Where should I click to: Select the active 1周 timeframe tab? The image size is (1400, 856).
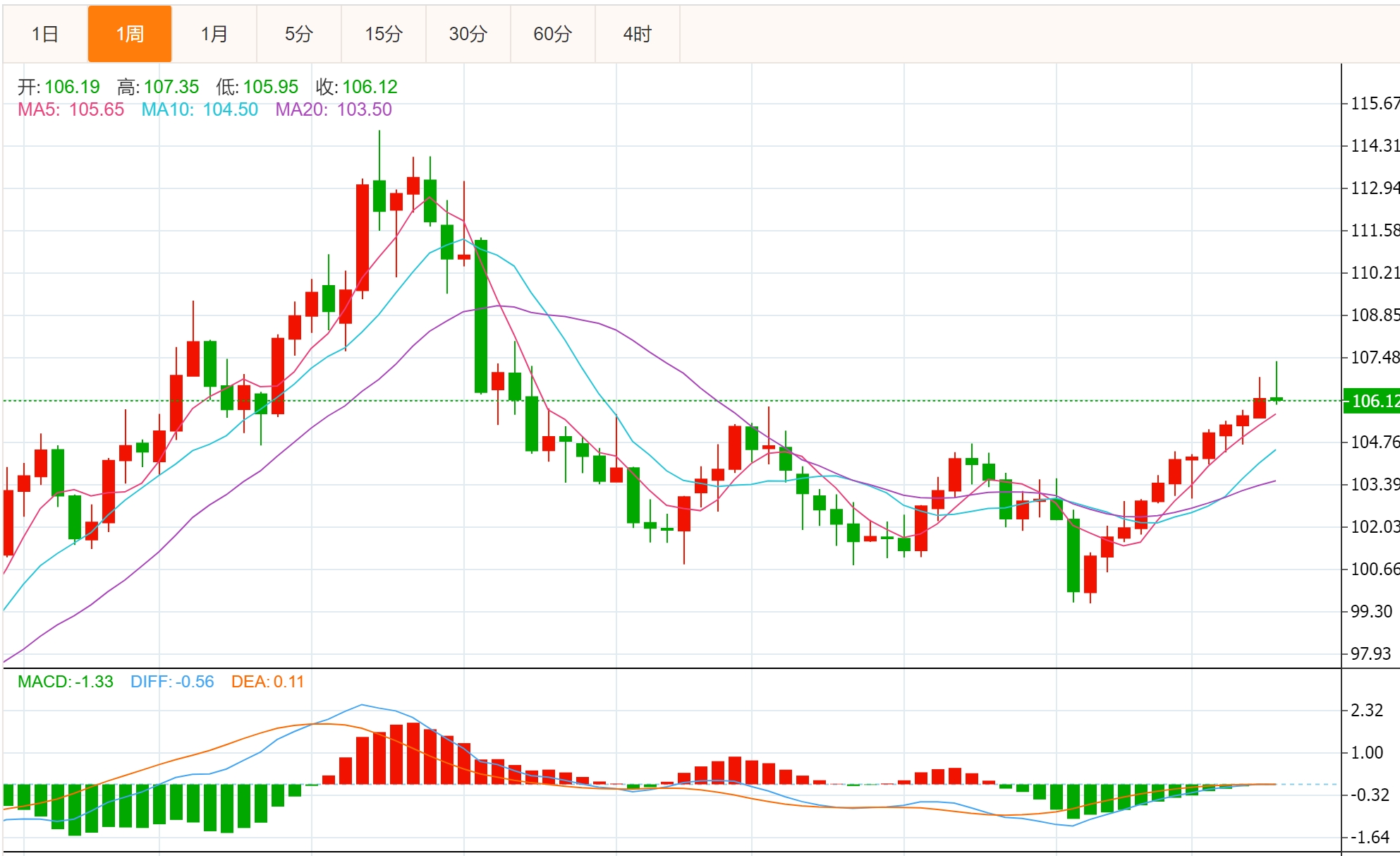(x=130, y=34)
